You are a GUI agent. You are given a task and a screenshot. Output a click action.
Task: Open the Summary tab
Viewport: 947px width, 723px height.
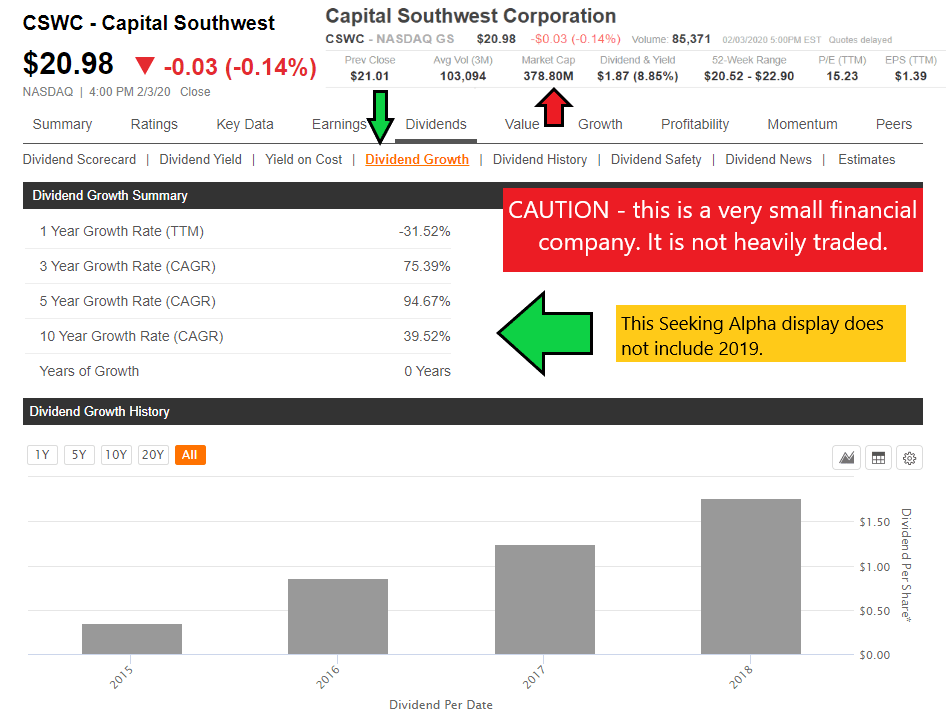point(62,124)
